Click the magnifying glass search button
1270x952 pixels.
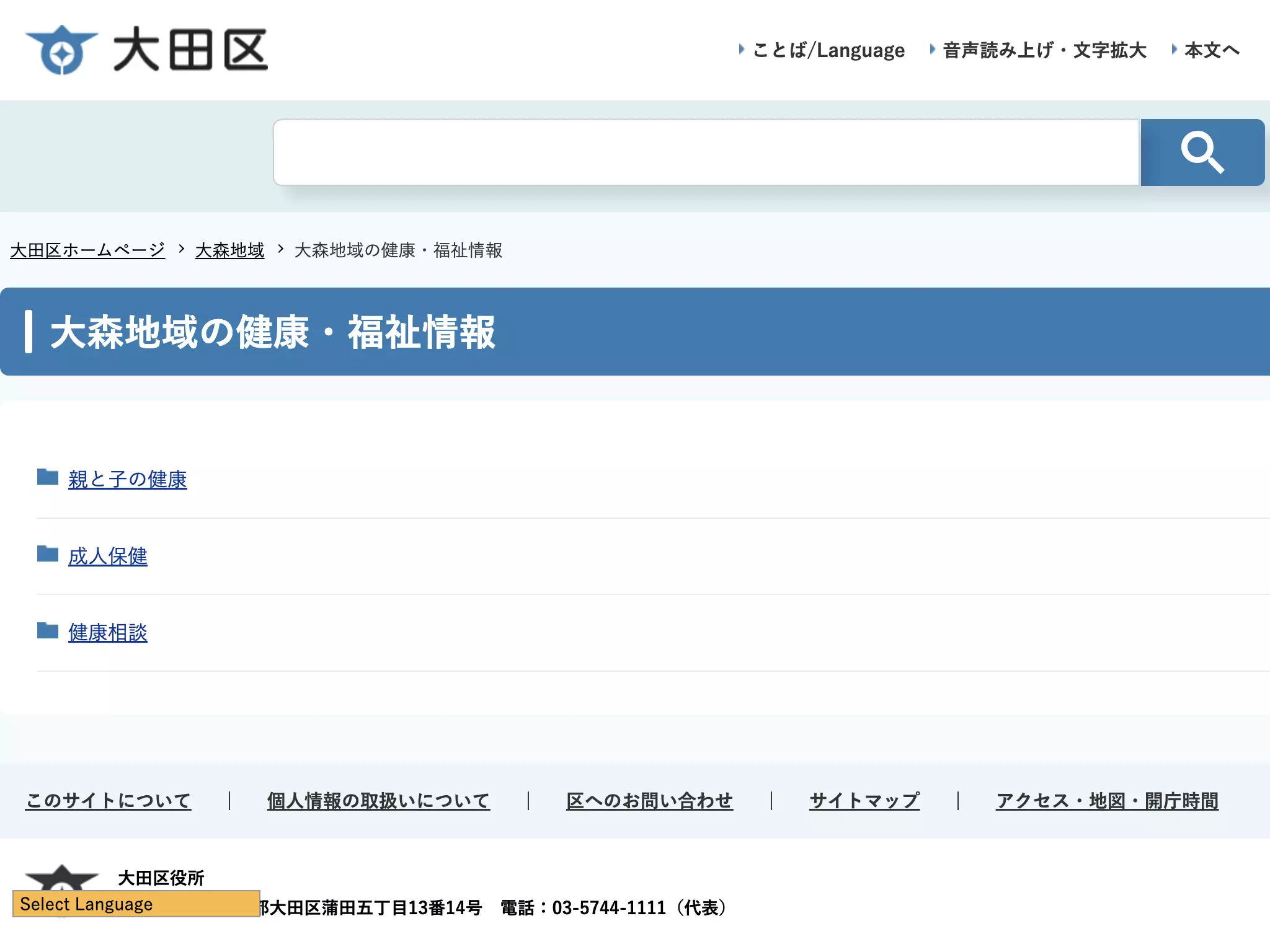[x=1202, y=152]
